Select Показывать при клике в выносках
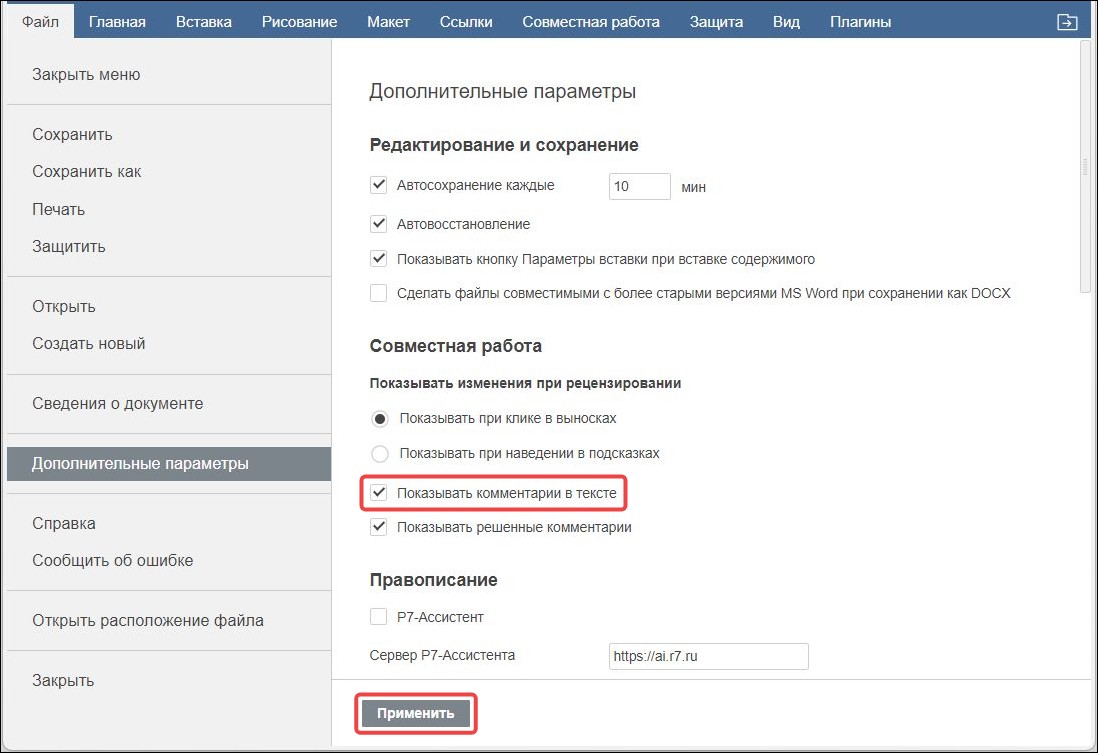The width and height of the screenshot is (1098, 753). 380,419
